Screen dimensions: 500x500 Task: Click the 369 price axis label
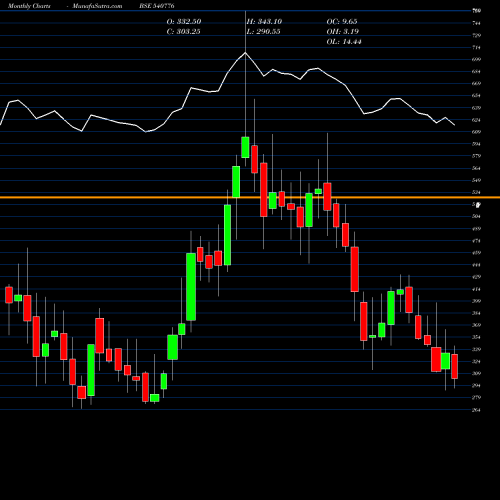pyautogui.click(x=476, y=325)
